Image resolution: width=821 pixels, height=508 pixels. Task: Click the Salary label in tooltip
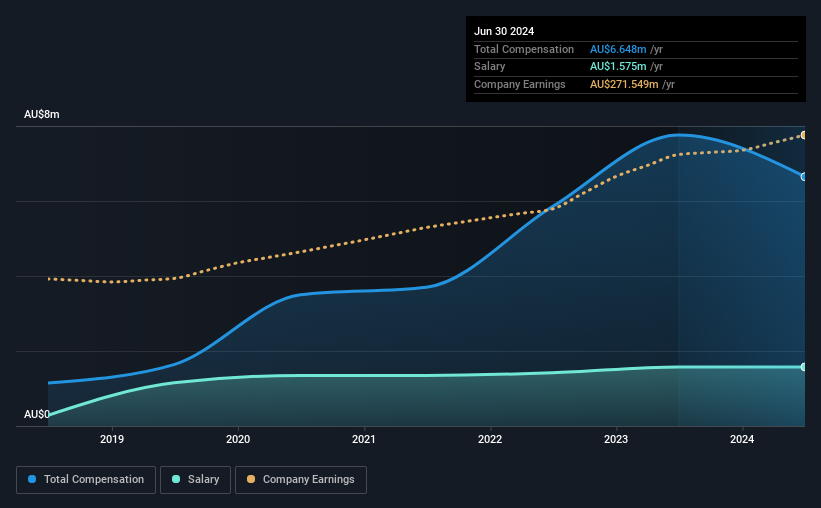pos(490,67)
